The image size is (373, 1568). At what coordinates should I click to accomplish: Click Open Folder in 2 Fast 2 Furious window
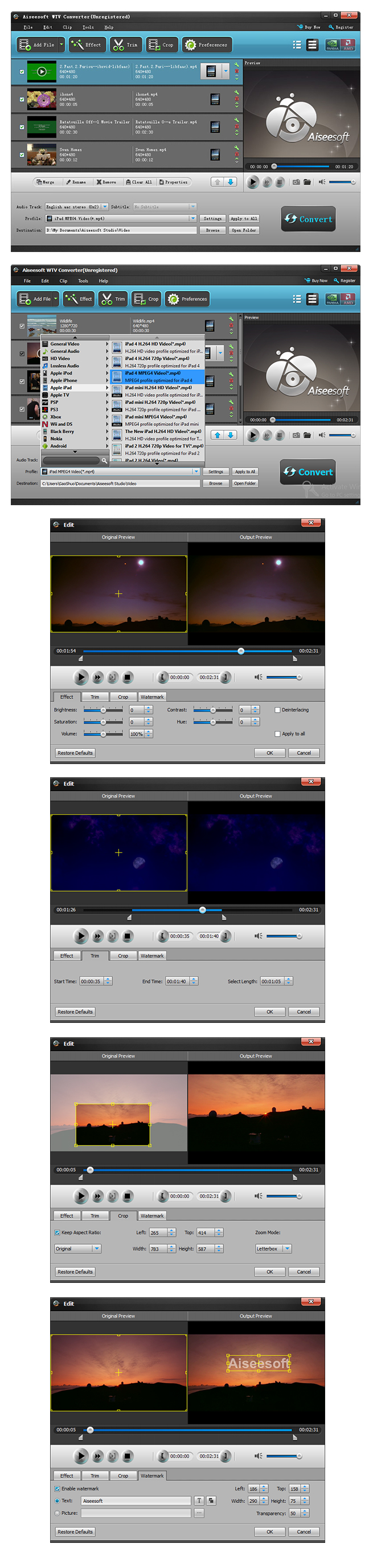click(244, 230)
